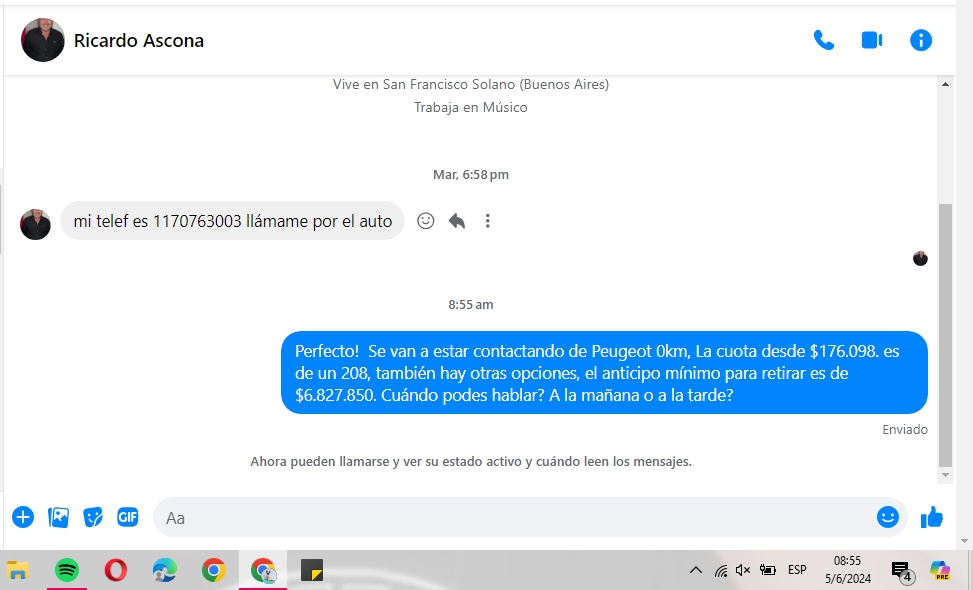973x590 pixels.
Task: Click 'Vive en San Francisco Solano' text
Action: 471,84
